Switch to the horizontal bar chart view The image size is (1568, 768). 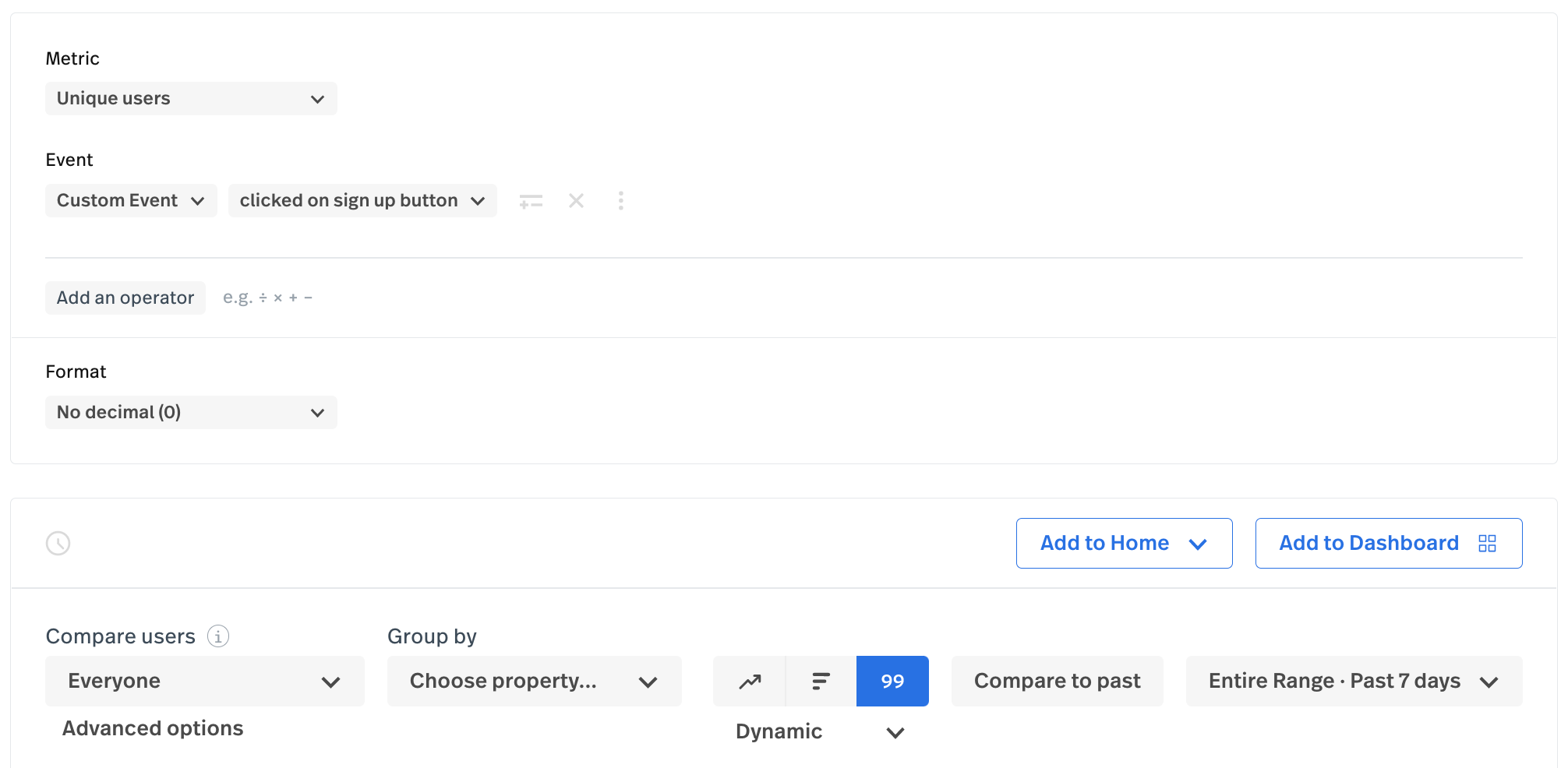821,682
